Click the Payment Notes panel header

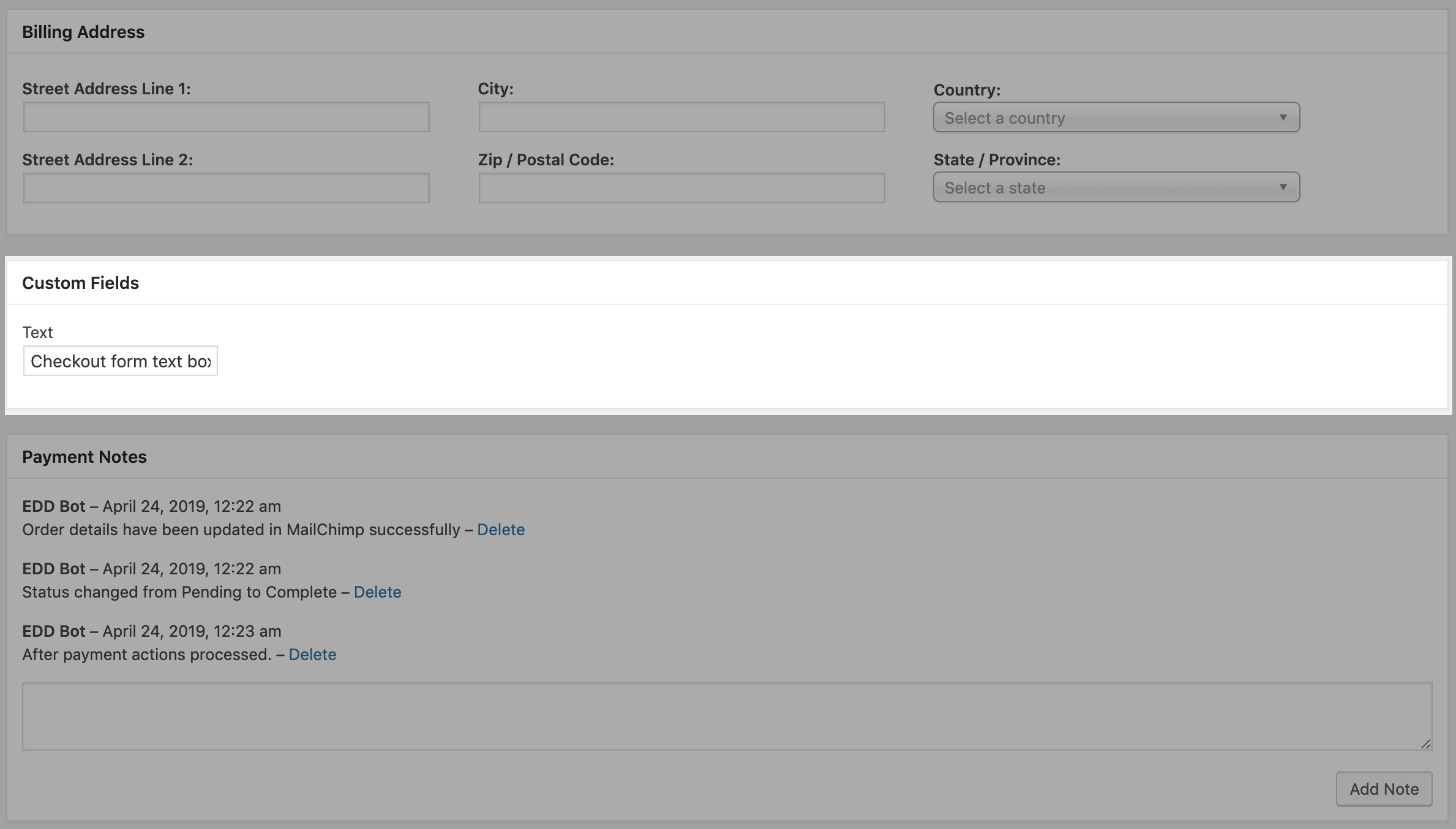coord(84,457)
